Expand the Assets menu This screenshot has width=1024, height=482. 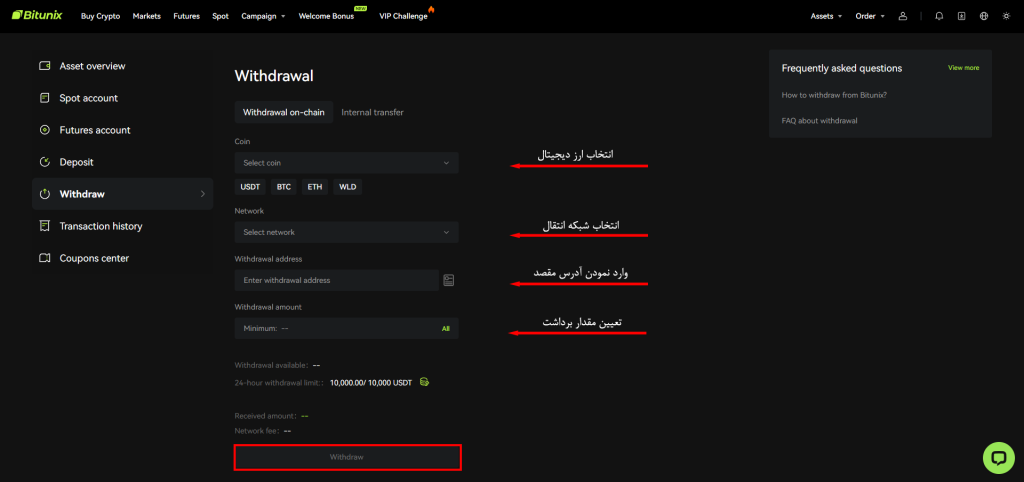pos(826,16)
